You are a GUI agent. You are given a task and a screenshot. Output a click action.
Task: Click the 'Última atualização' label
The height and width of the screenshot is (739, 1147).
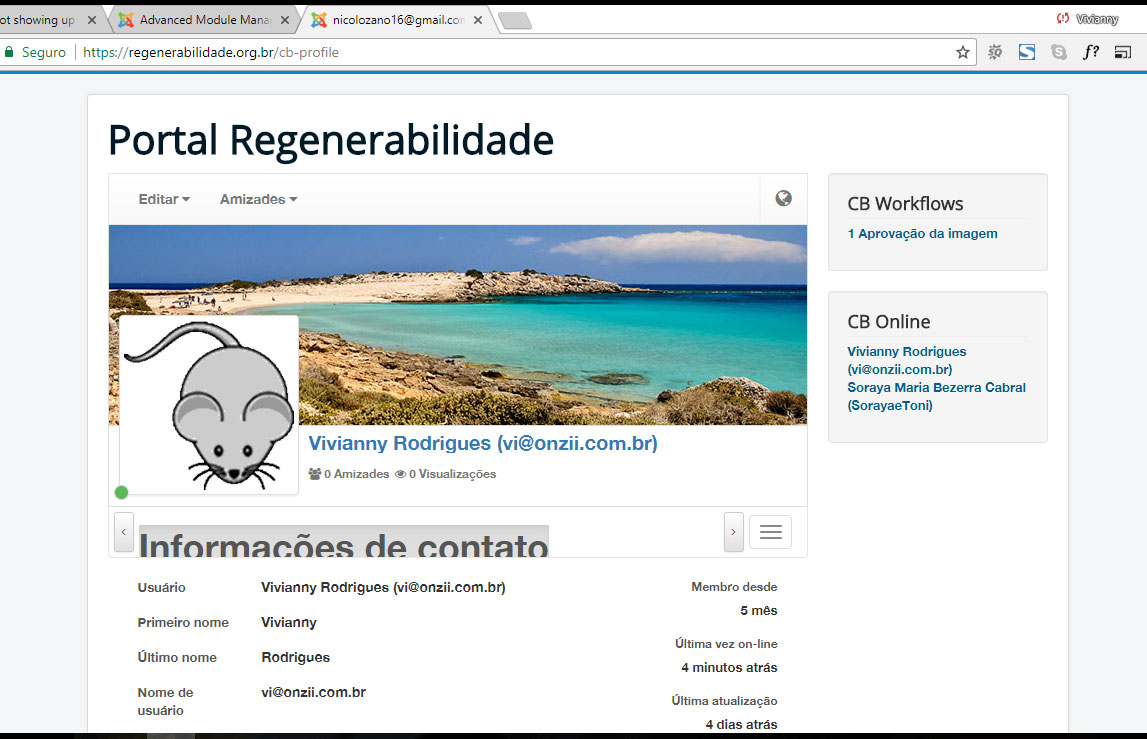(724, 701)
